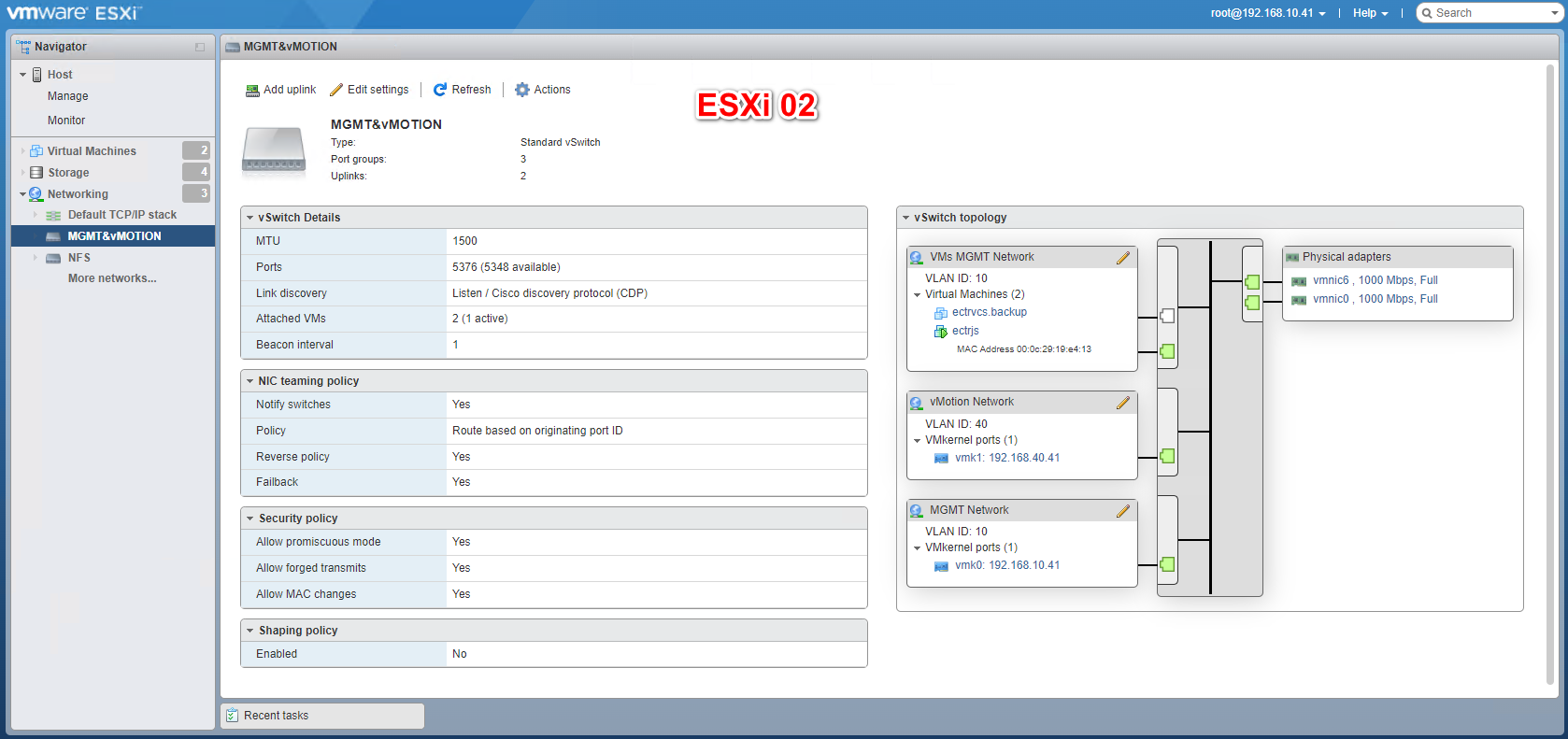
Task: Collapse the vSwitch Details section
Action: [x=250, y=218]
